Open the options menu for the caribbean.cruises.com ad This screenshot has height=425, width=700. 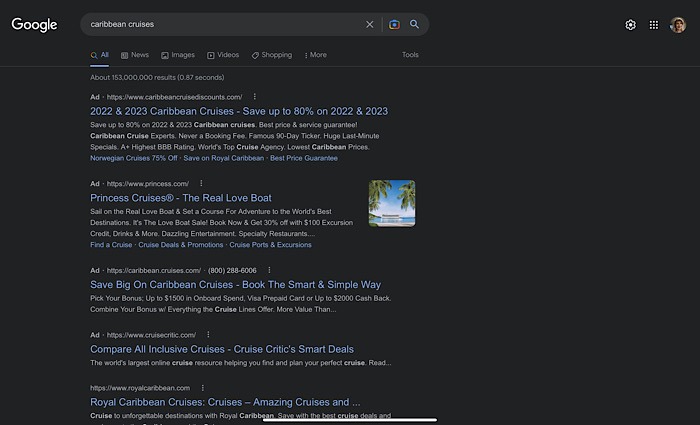click(269, 270)
